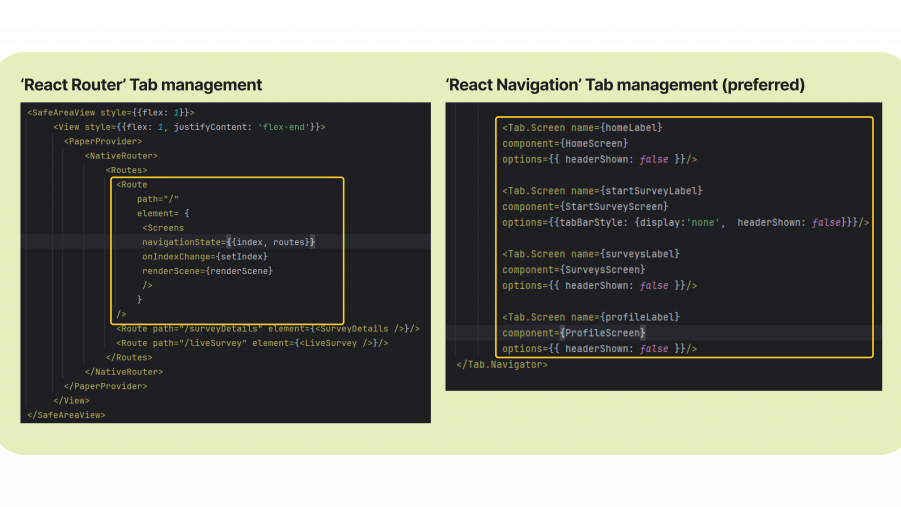
Task: Click the 'React Navigation' Tab management heading
Action: [625, 85]
